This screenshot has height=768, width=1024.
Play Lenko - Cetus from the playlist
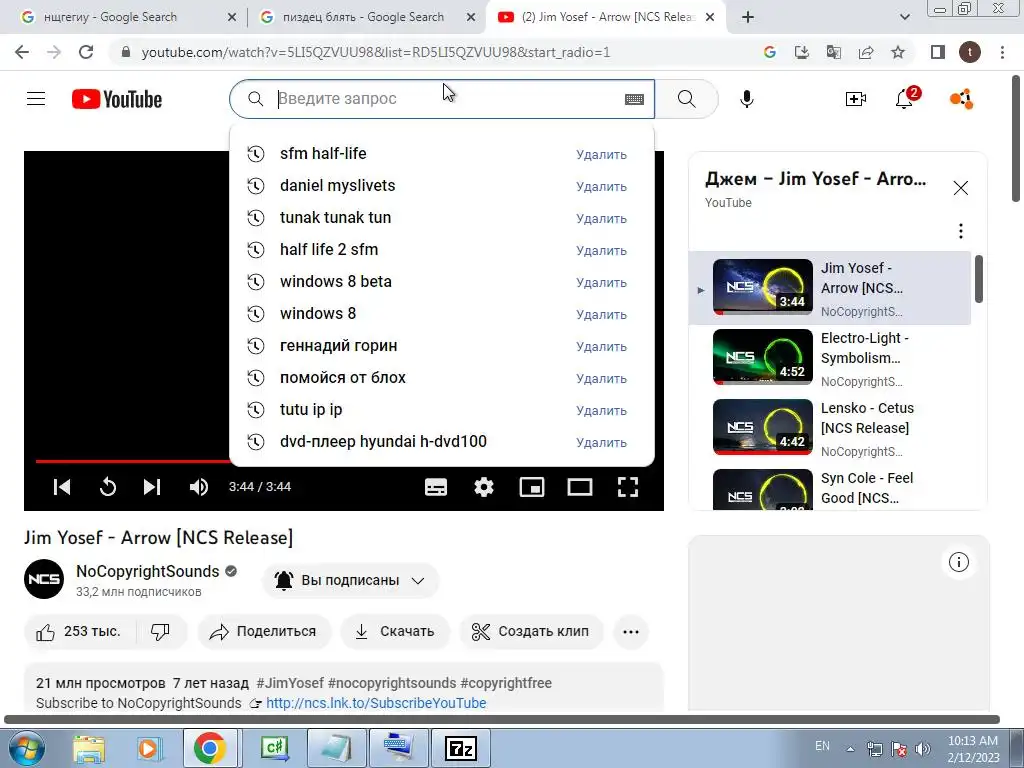[829, 428]
